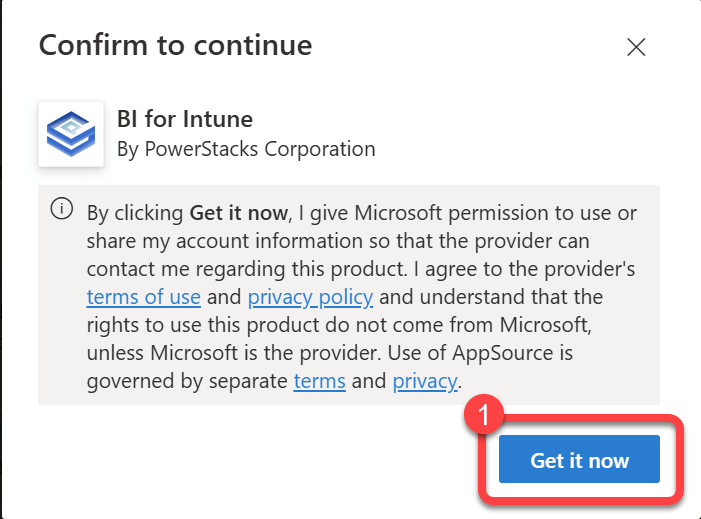Click the BI for Intune app logo
The height and width of the screenshot is (519, 701).
(70, 133)
